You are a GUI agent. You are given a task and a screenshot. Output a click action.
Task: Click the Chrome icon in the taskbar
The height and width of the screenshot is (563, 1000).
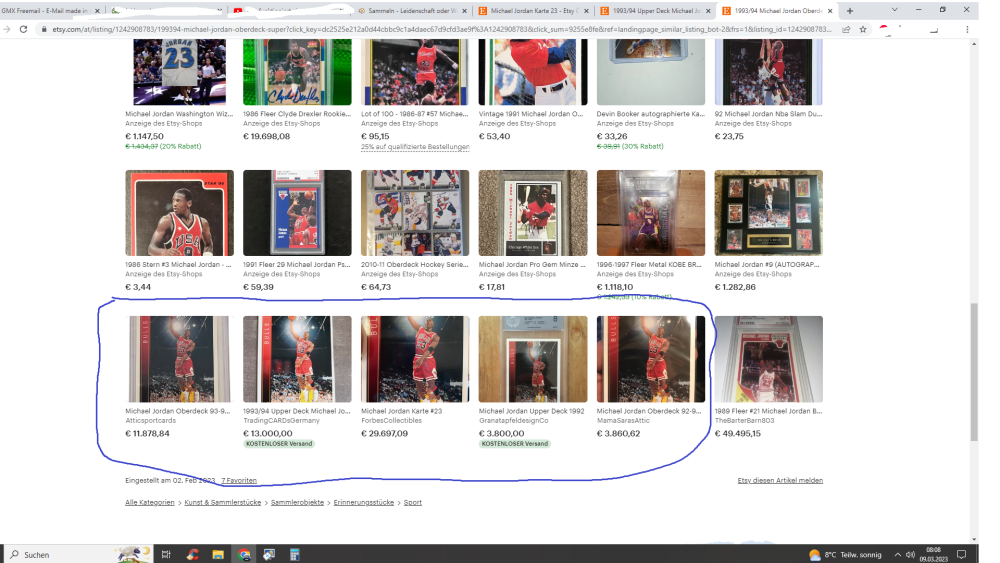tap(244, 554)
